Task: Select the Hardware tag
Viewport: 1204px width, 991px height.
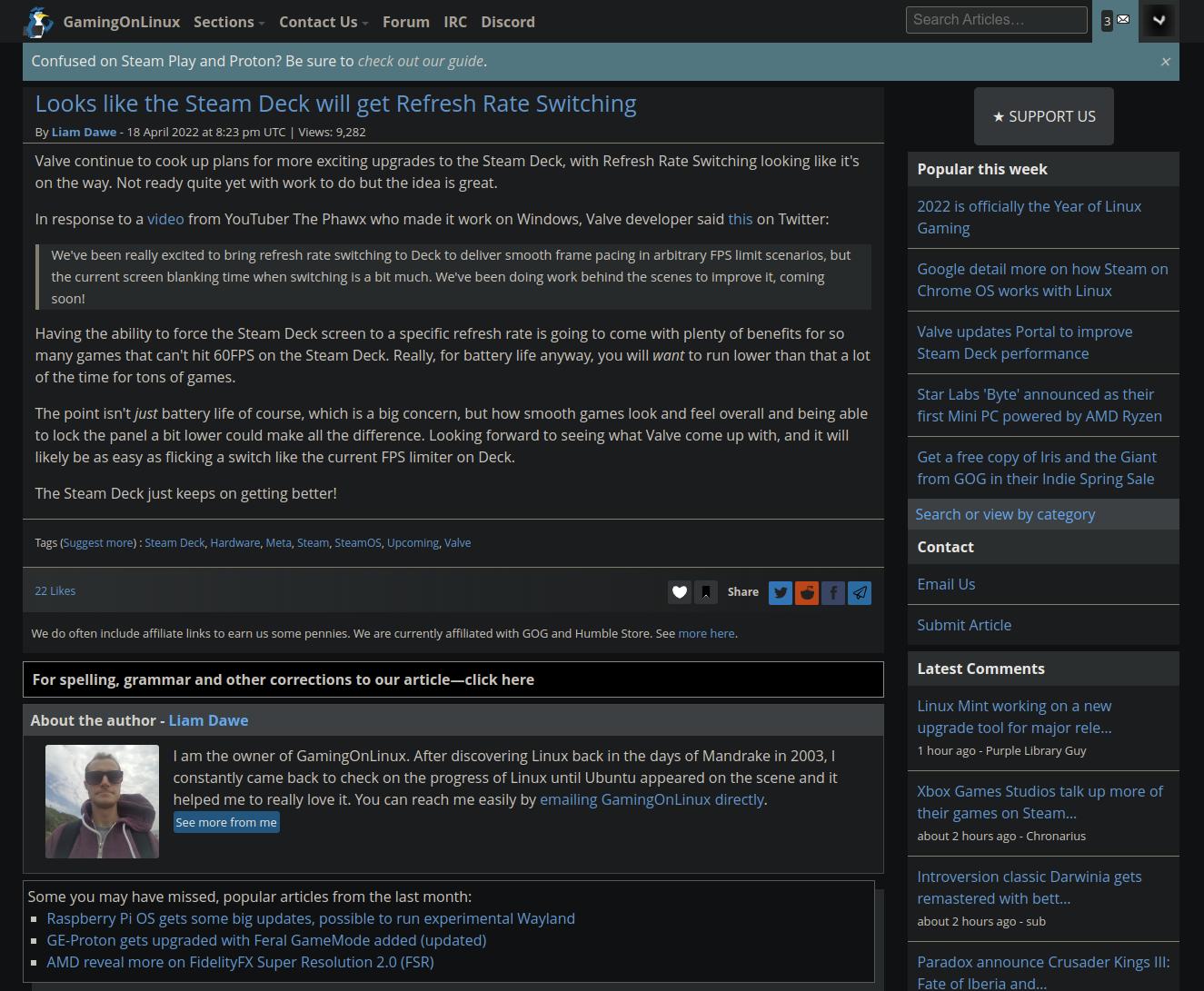Action: [234, 542]
